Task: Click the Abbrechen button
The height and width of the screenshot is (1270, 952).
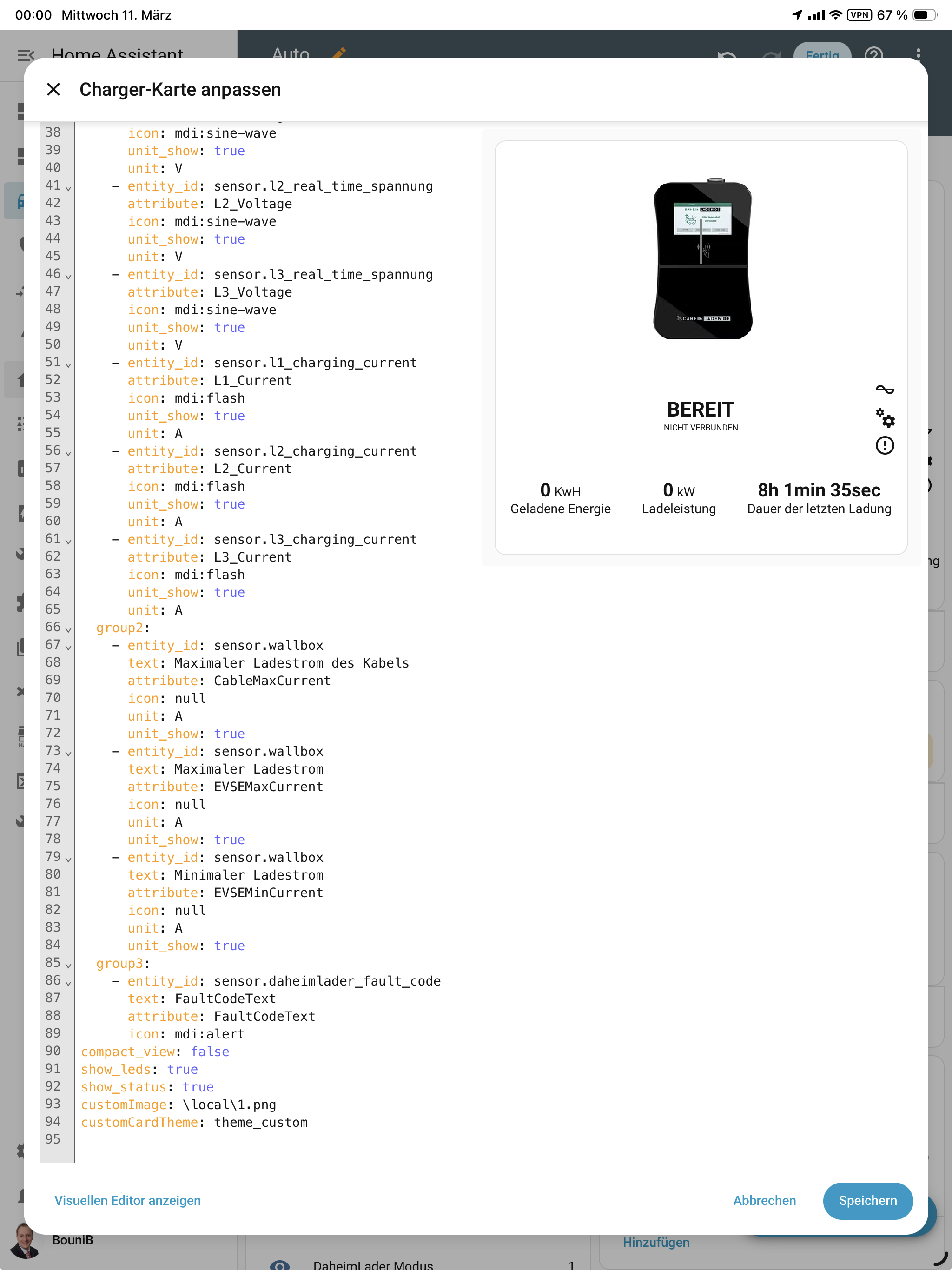Action: [x=764, y=1201]
